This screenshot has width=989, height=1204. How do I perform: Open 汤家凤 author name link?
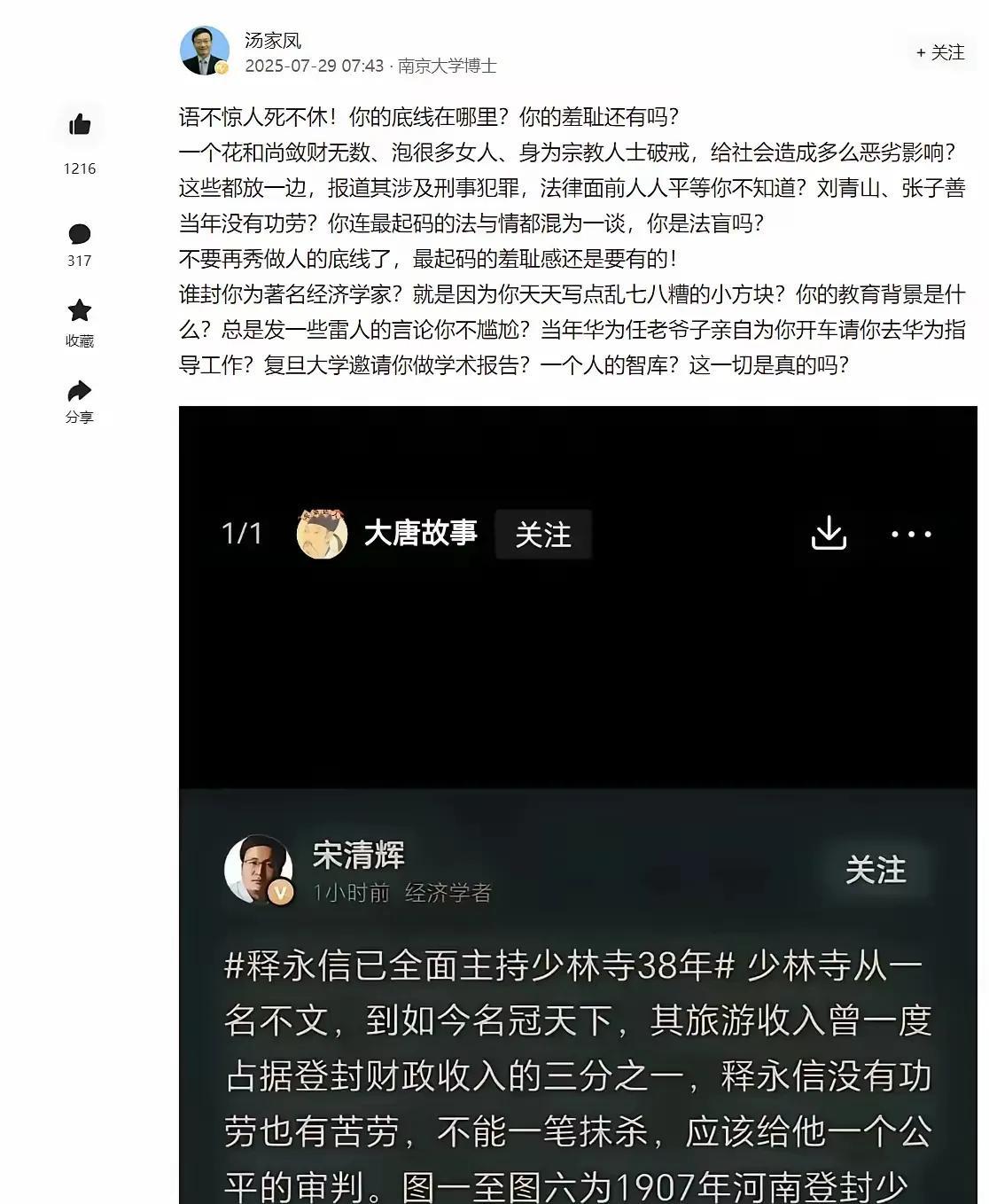click(x=273, y=40)
